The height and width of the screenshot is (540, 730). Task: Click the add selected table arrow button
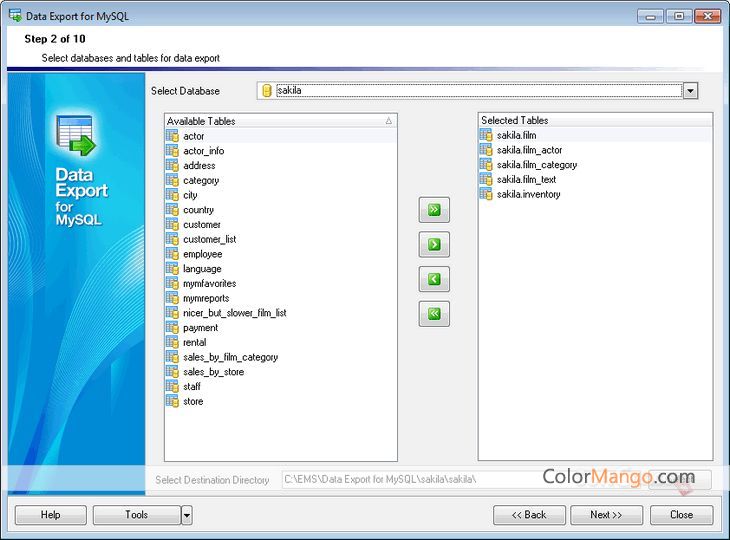click(434, 244)
